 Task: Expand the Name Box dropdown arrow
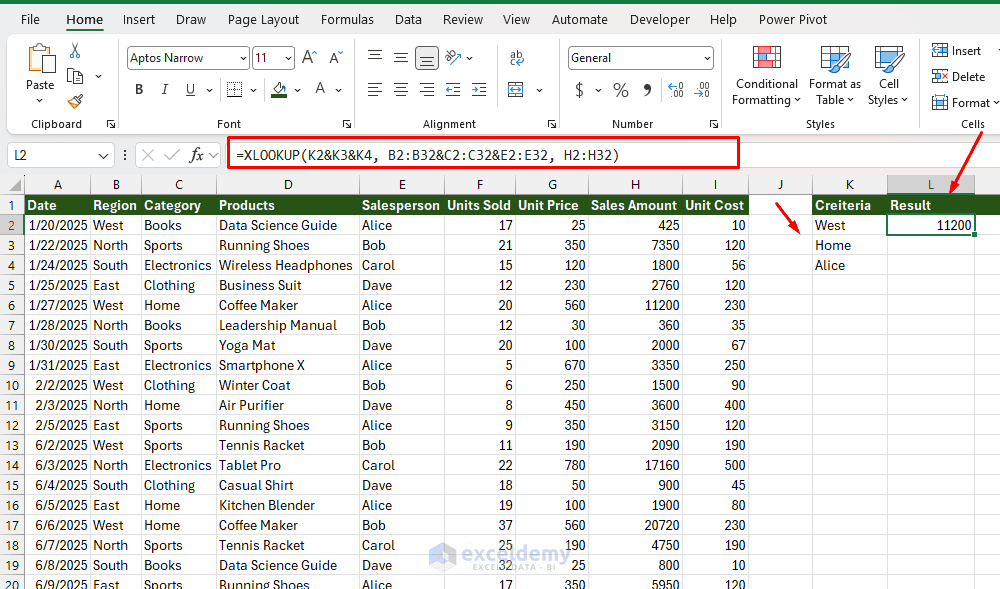coord(103,156)
